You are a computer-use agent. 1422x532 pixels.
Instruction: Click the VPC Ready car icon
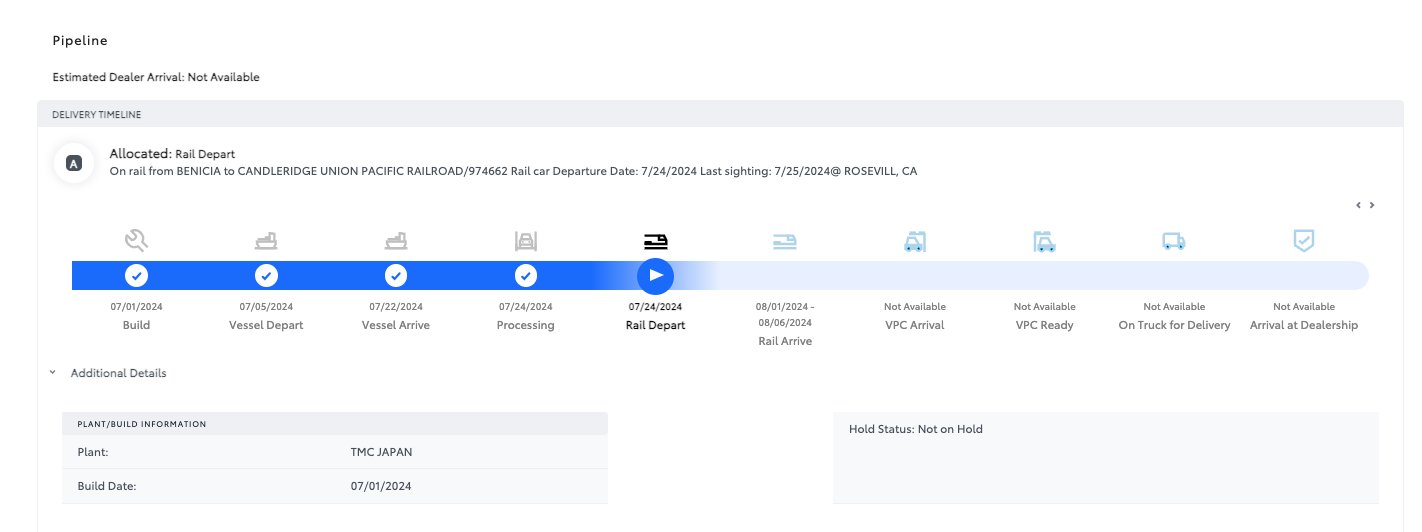pos(1045,240)
